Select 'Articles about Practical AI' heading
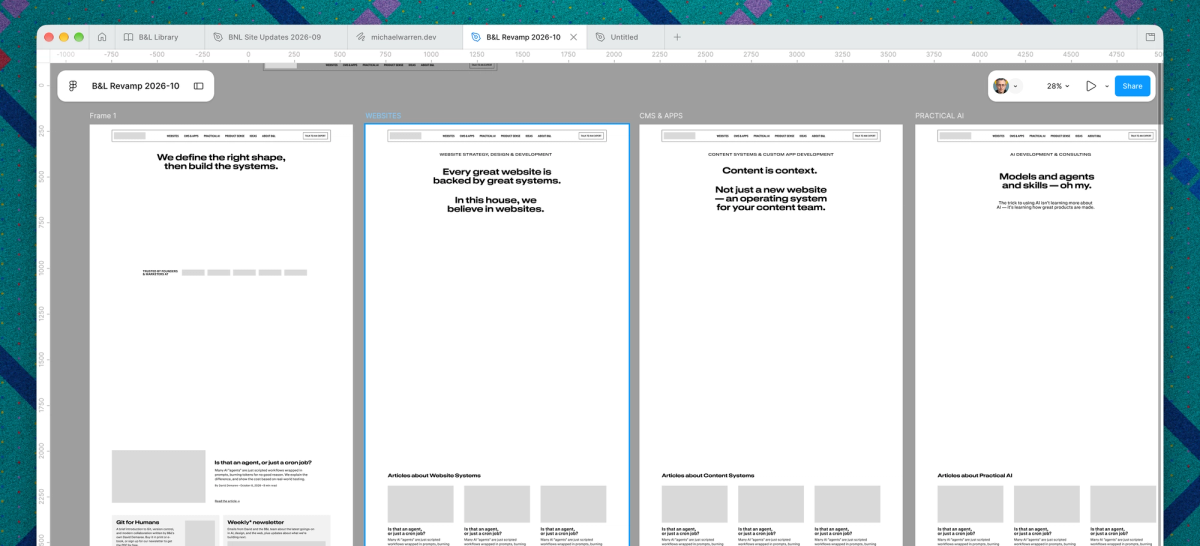 pyautogui.click(x=975, y=475)
